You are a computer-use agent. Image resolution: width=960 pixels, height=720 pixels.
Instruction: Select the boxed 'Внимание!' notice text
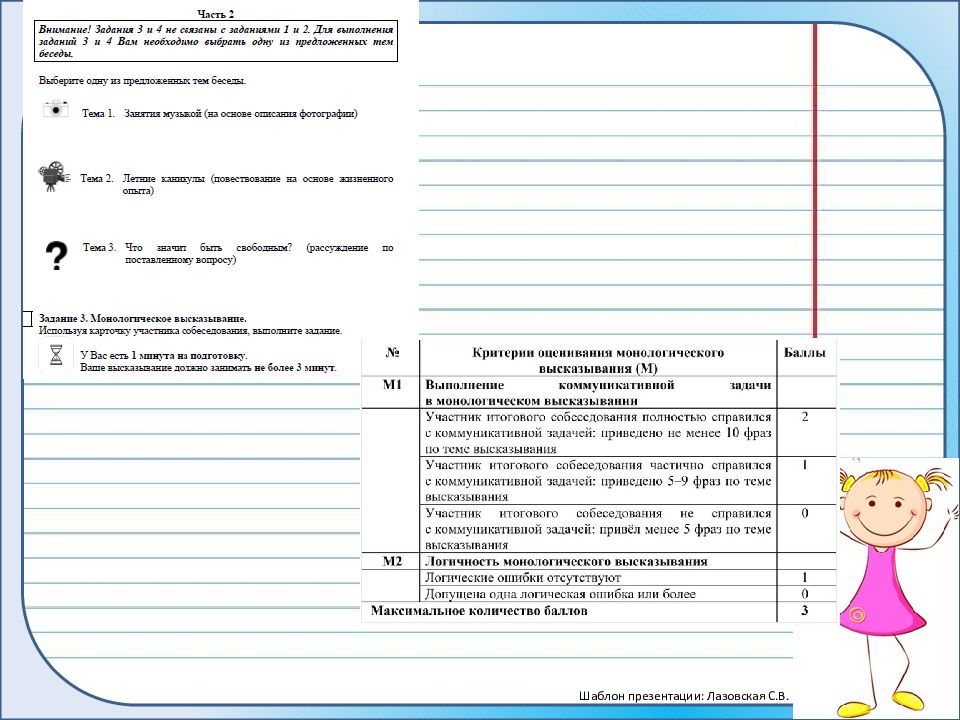[x=216, y=42]
